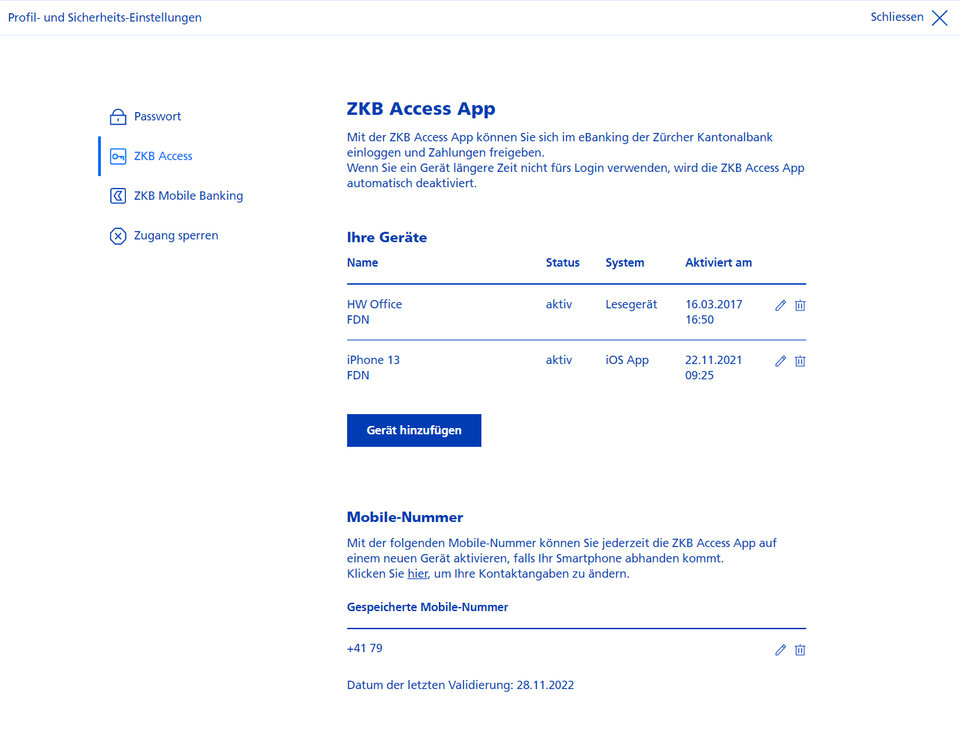The height and width of the screenshot is (735, 960).
Task: Click the Aktiviert am column header
Action: (718, 263)
